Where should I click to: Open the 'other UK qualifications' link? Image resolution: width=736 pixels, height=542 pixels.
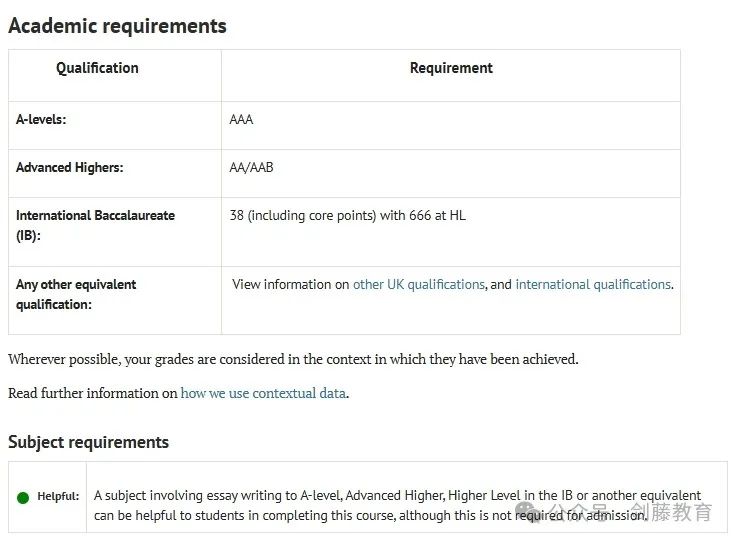(418, 284)
